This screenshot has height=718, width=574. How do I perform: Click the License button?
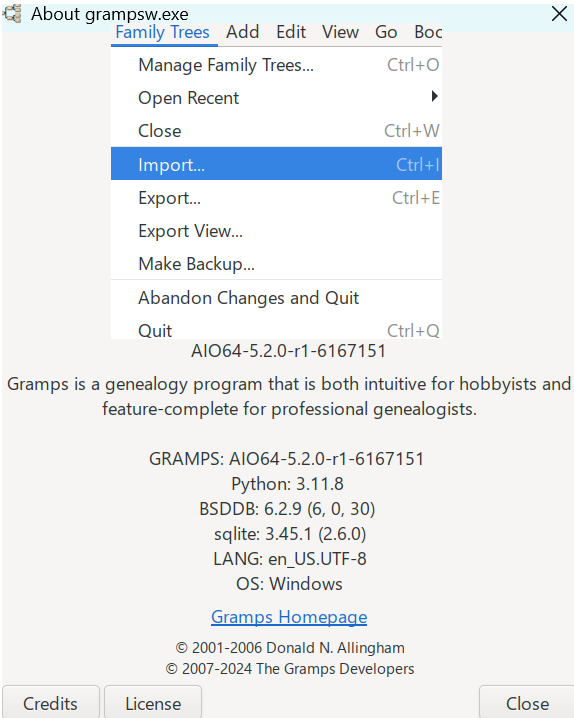pyautogui.click(x=153, y=703)
